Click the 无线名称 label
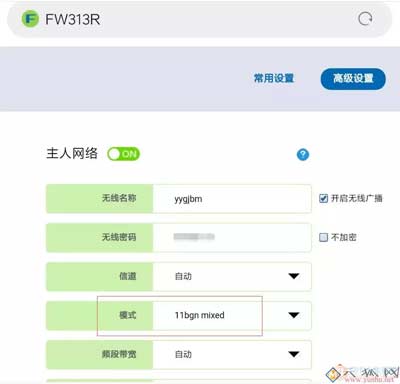Viewport: 400px width, 384px height. point(119,198)
